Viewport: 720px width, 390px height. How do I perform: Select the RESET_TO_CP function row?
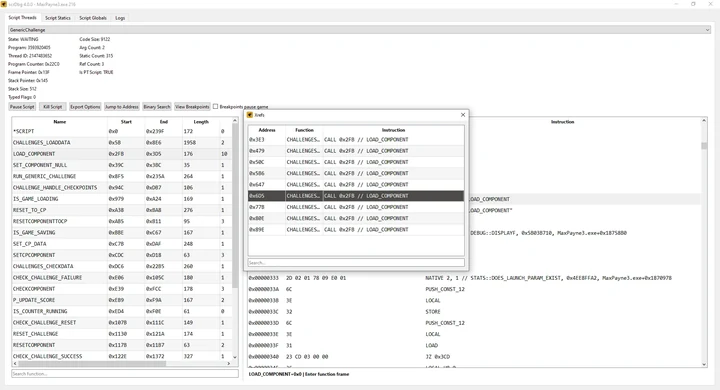point(122,210)
